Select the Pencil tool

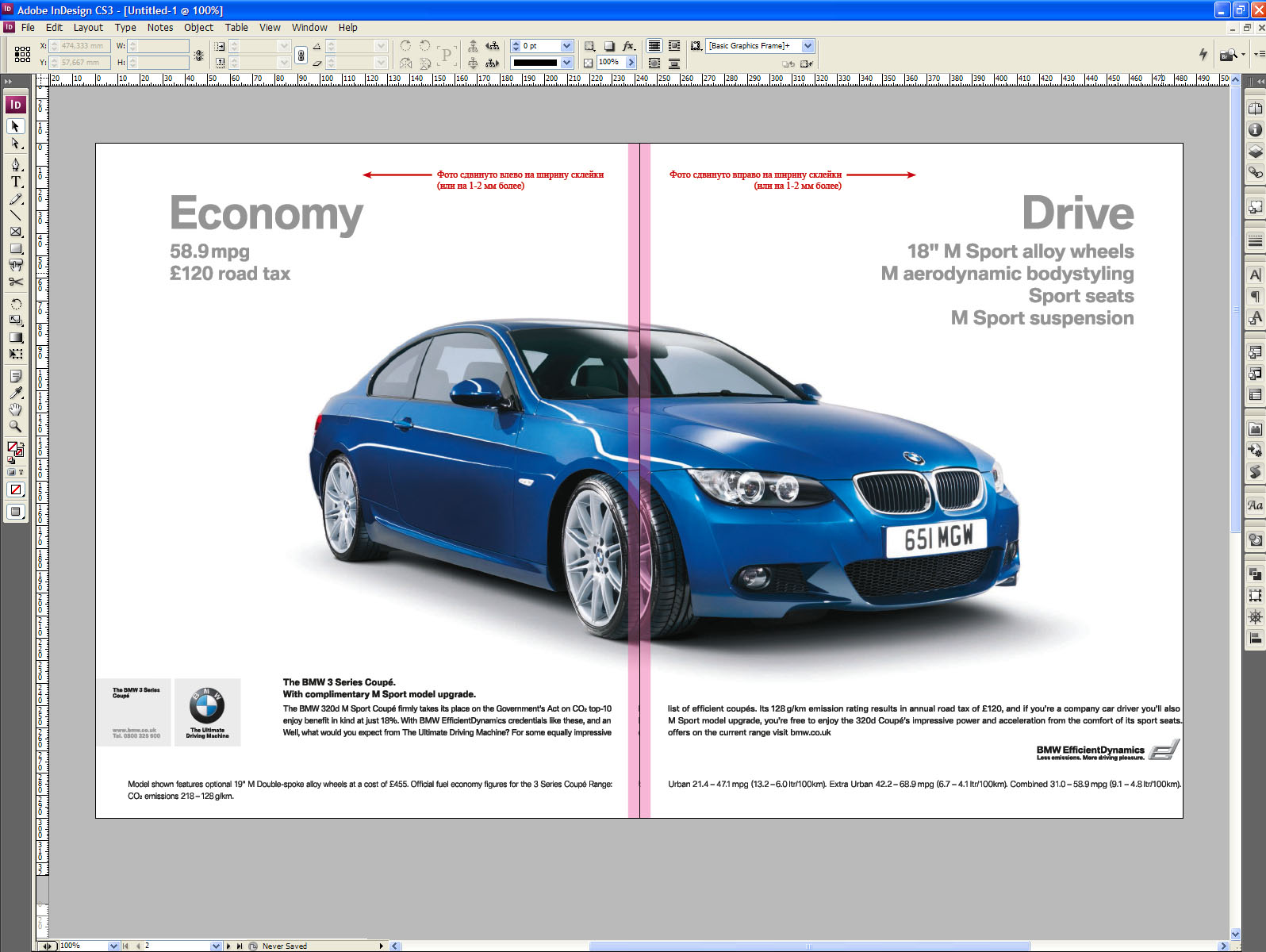[15, 198]
